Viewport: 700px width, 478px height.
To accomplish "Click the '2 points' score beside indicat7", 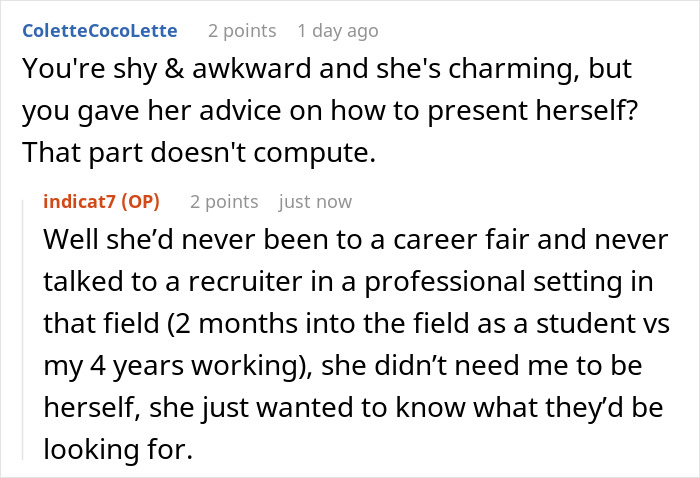I will [x=224, y=201].
